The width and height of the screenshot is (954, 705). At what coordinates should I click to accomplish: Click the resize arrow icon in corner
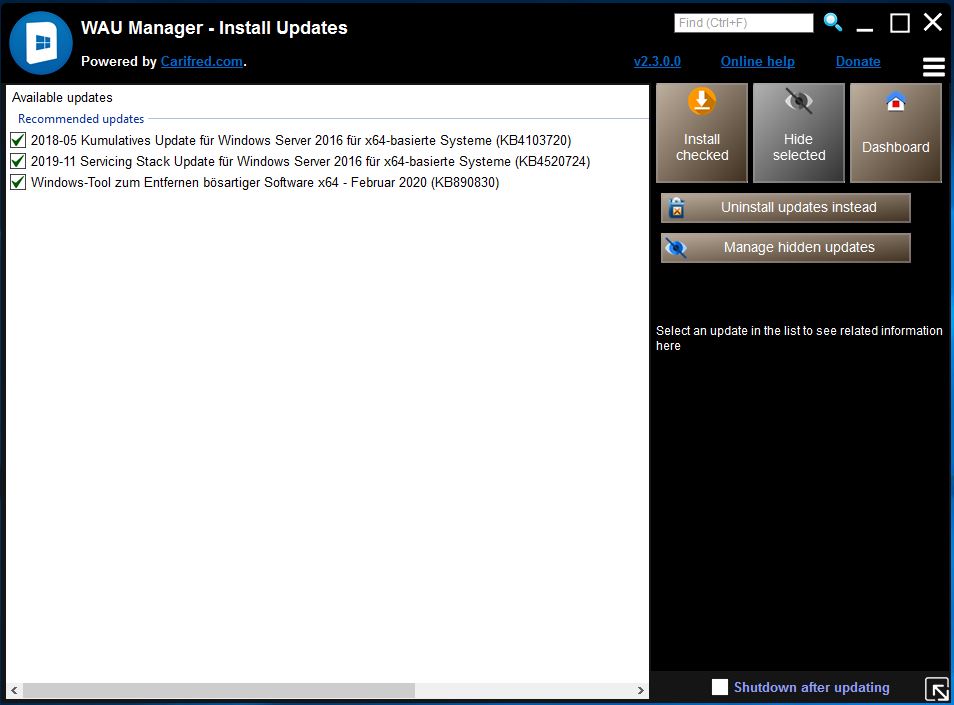click(937, 689)
